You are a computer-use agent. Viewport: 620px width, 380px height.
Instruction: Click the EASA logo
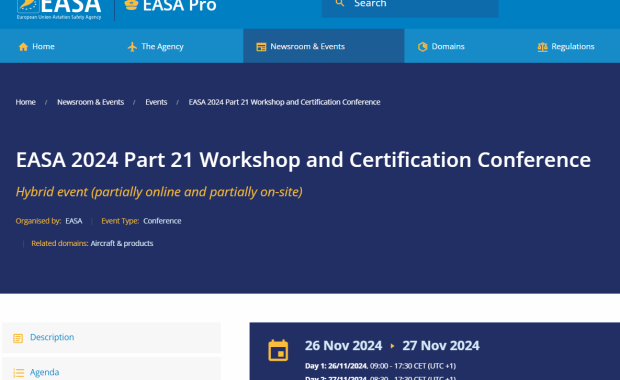(59, 9)
